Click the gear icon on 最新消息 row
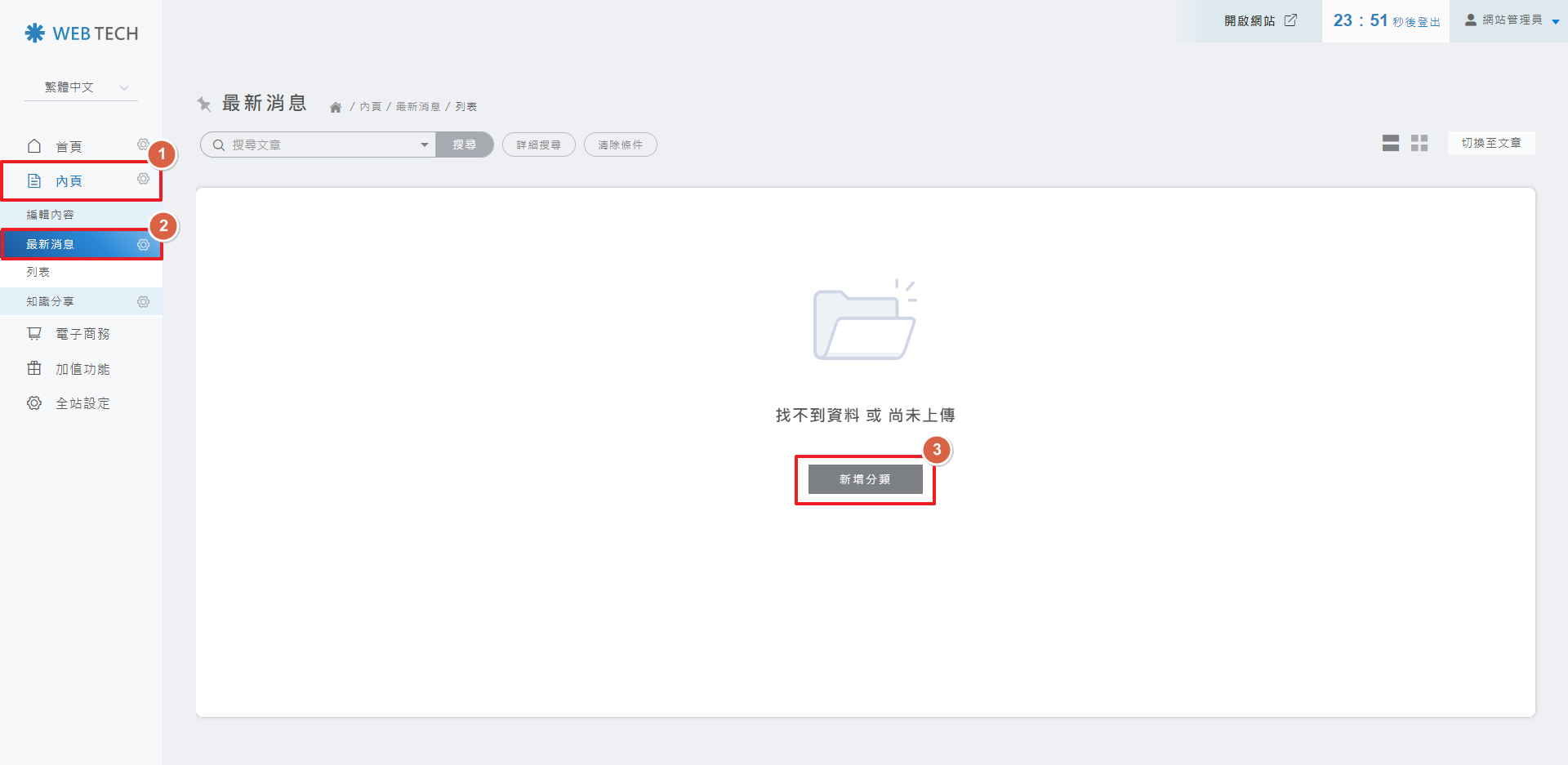This screenshot has width=1568, height=765. (x=143, y=245)
